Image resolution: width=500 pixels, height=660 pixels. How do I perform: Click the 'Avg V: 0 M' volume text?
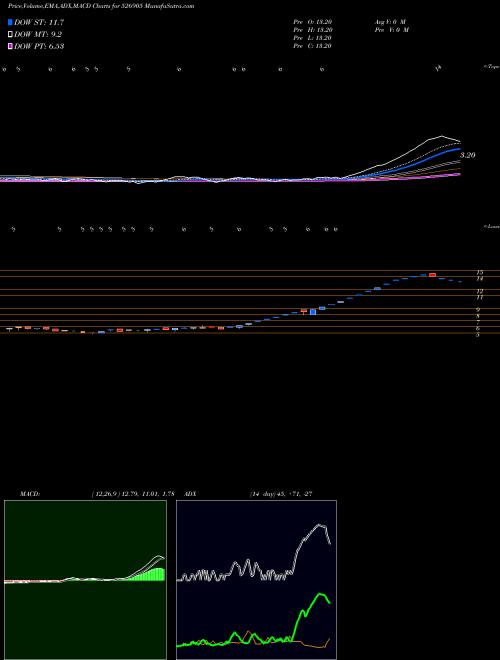tap(390, 22)
